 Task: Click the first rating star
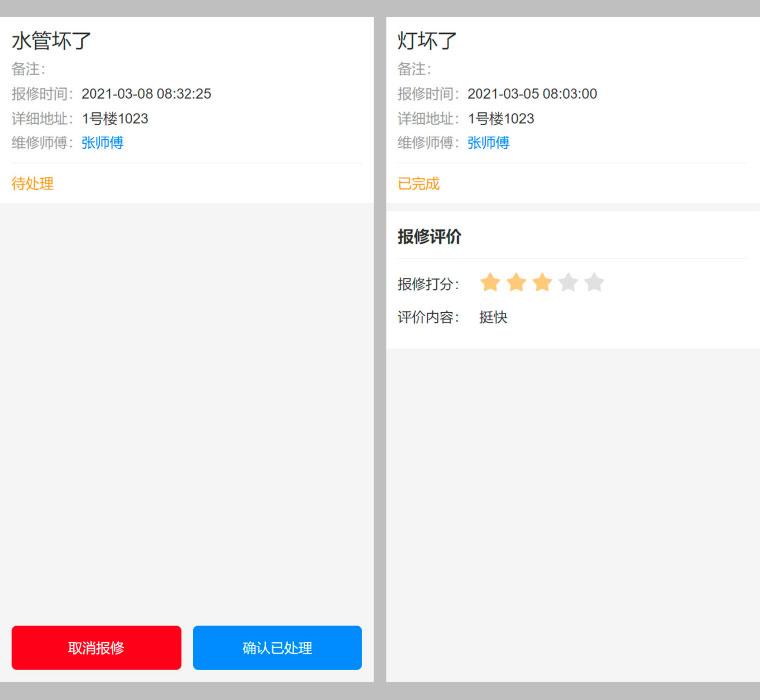490,282
